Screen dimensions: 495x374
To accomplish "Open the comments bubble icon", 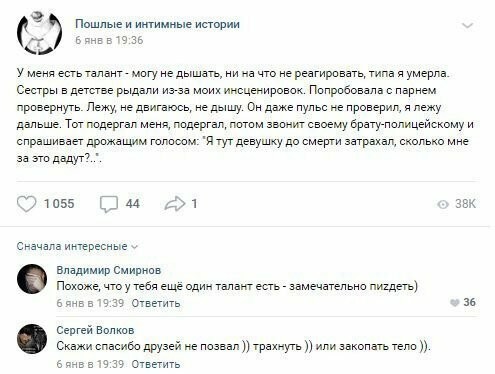I will [x=109, y=204].
